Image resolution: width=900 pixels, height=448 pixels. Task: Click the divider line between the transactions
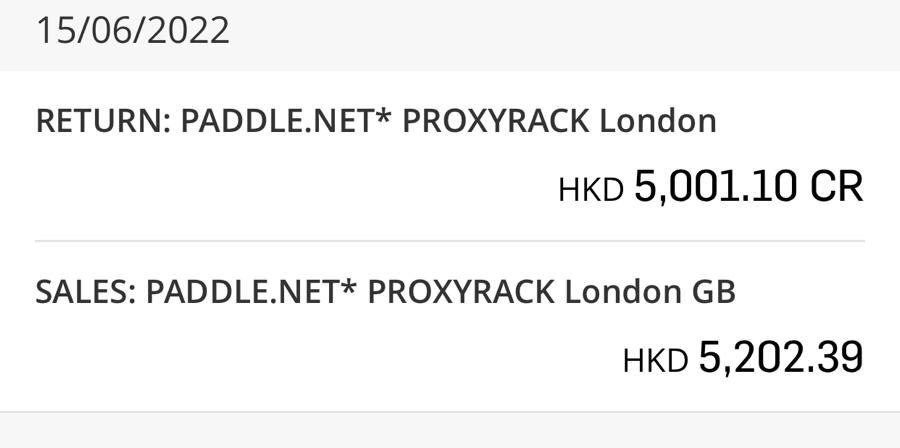(x=450, y=241)
